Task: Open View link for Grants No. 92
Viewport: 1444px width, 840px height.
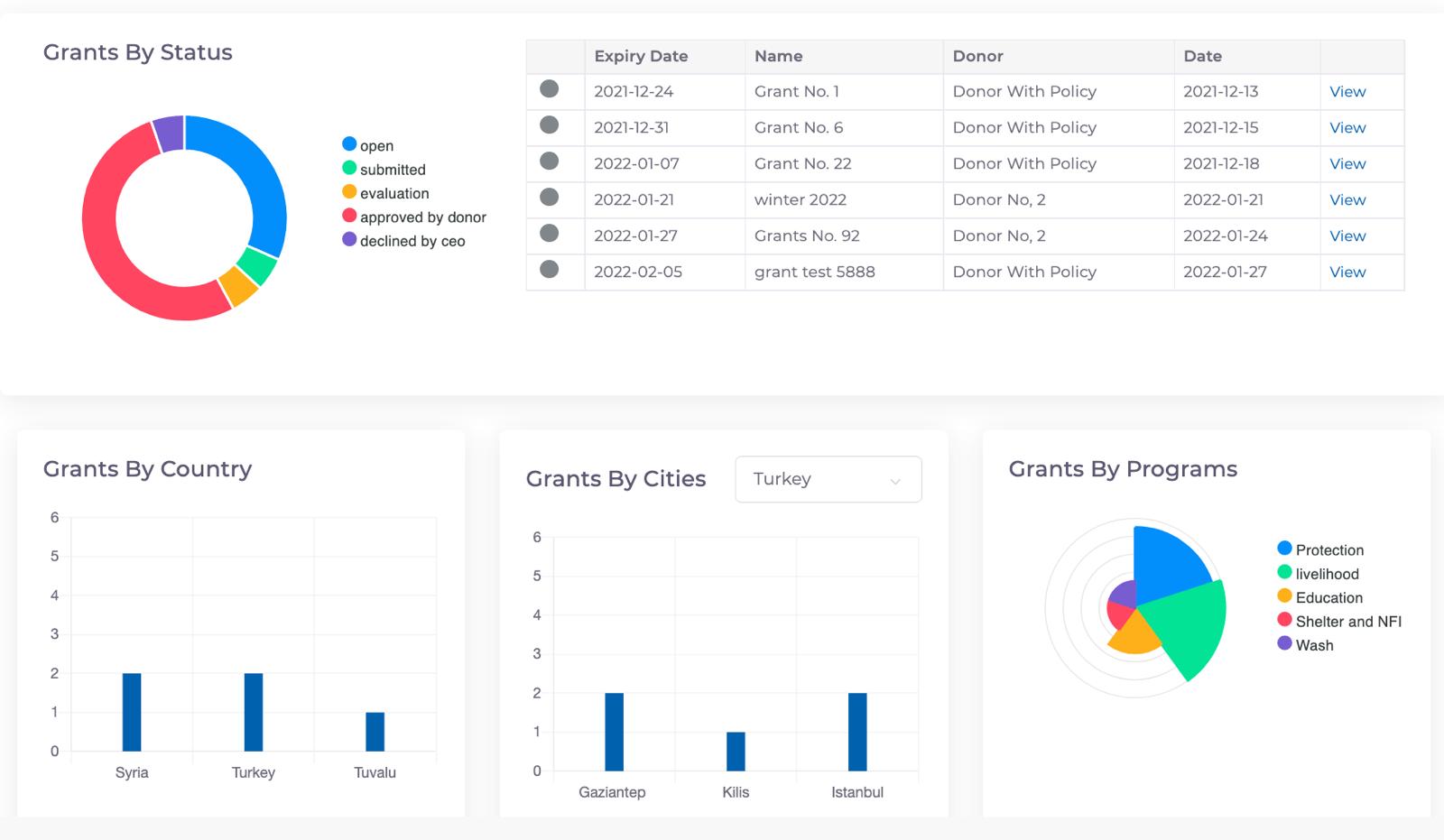Action: click(1347, 235)
